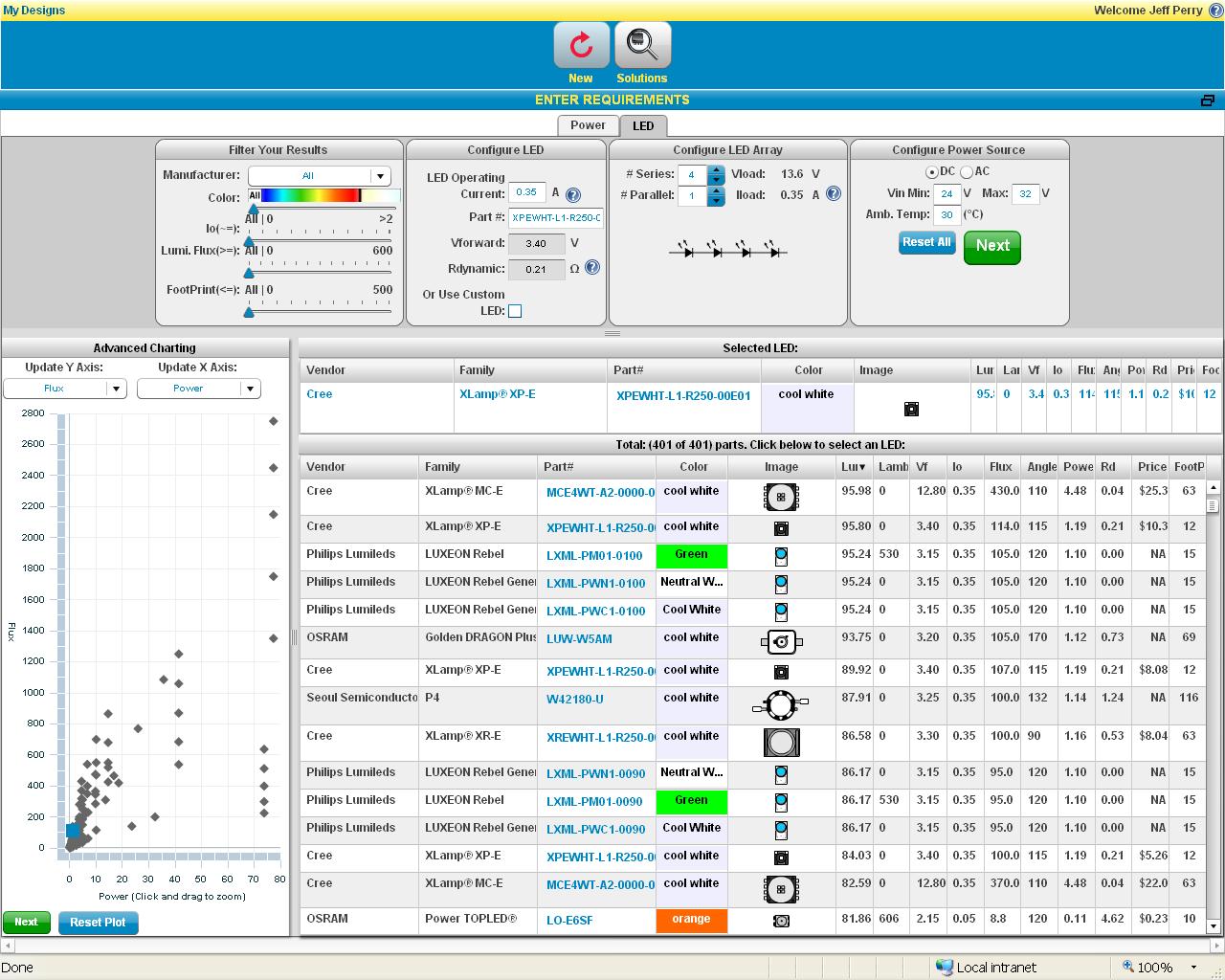This screenshot has width=1225, height=980.
Task: Open help icon beside Iload
Action: [834, 193]
